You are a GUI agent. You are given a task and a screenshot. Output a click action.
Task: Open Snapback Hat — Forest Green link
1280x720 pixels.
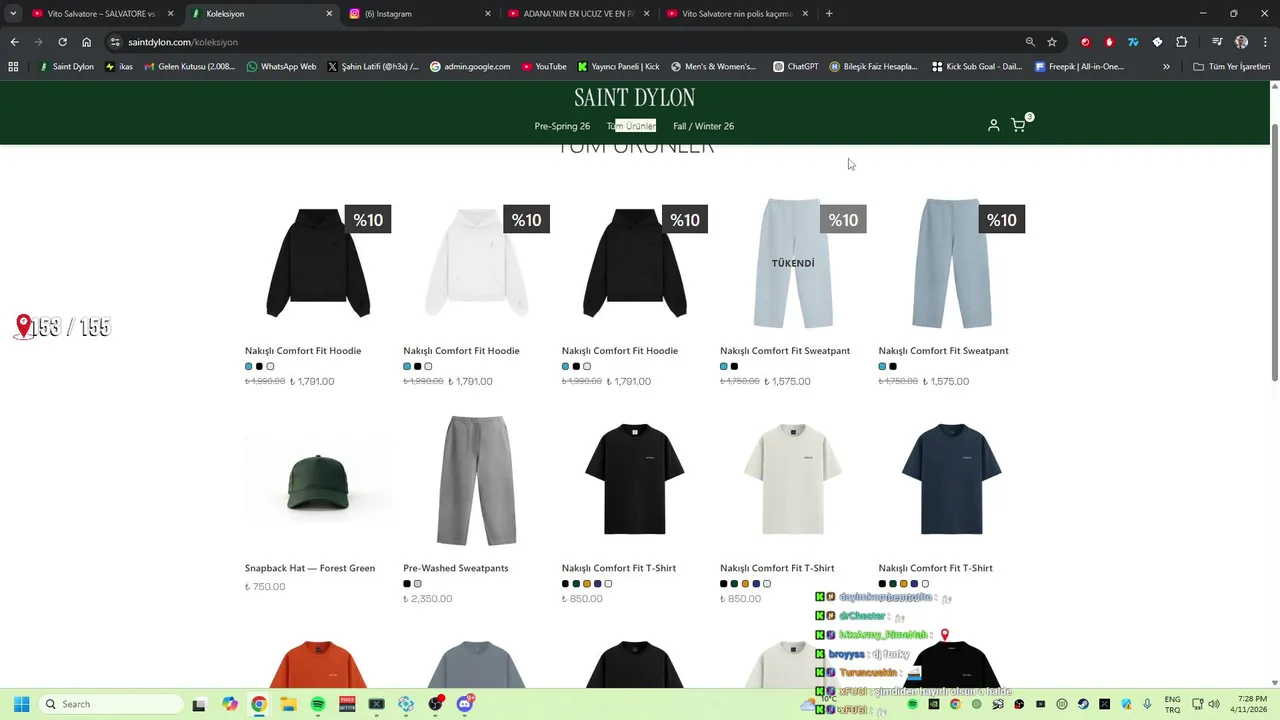(x=310, y=568)
